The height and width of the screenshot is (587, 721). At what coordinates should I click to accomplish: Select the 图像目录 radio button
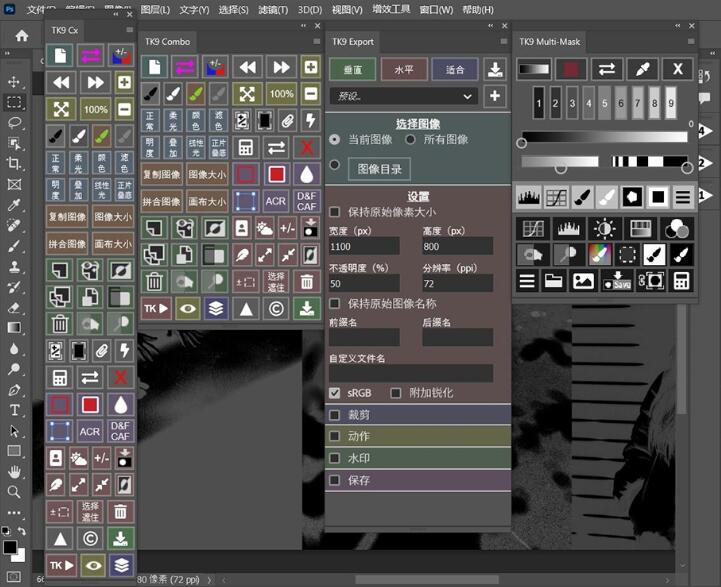click(335, 165)
